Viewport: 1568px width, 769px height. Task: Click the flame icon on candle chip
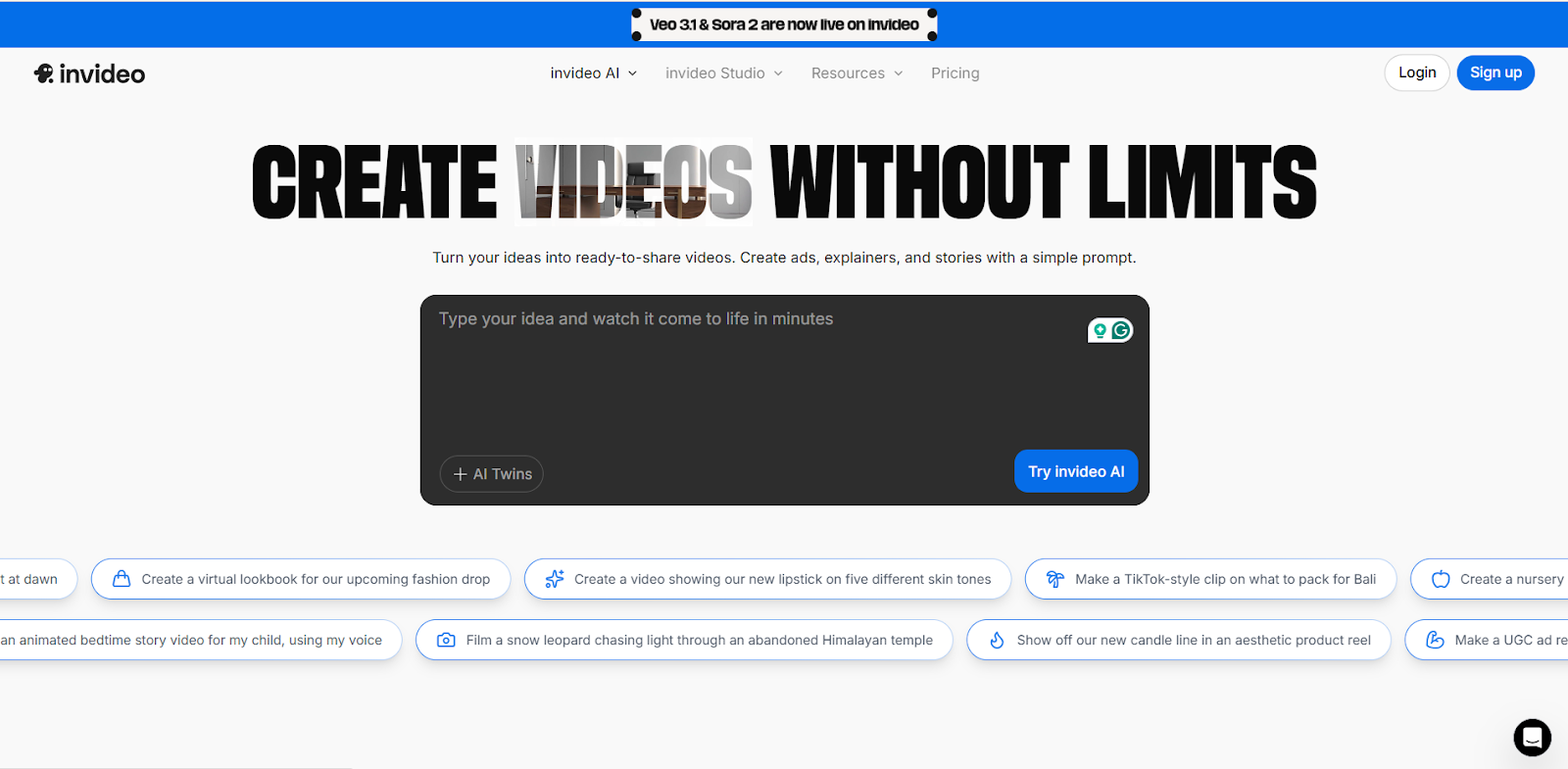pyautogui.click(x=997, y=640)
